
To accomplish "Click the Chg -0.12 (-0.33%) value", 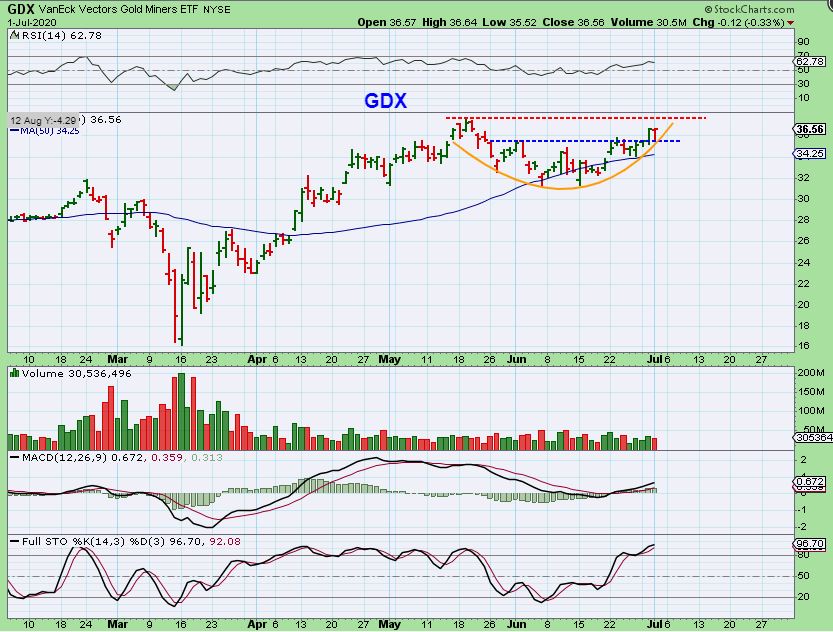I will [739, 22].
